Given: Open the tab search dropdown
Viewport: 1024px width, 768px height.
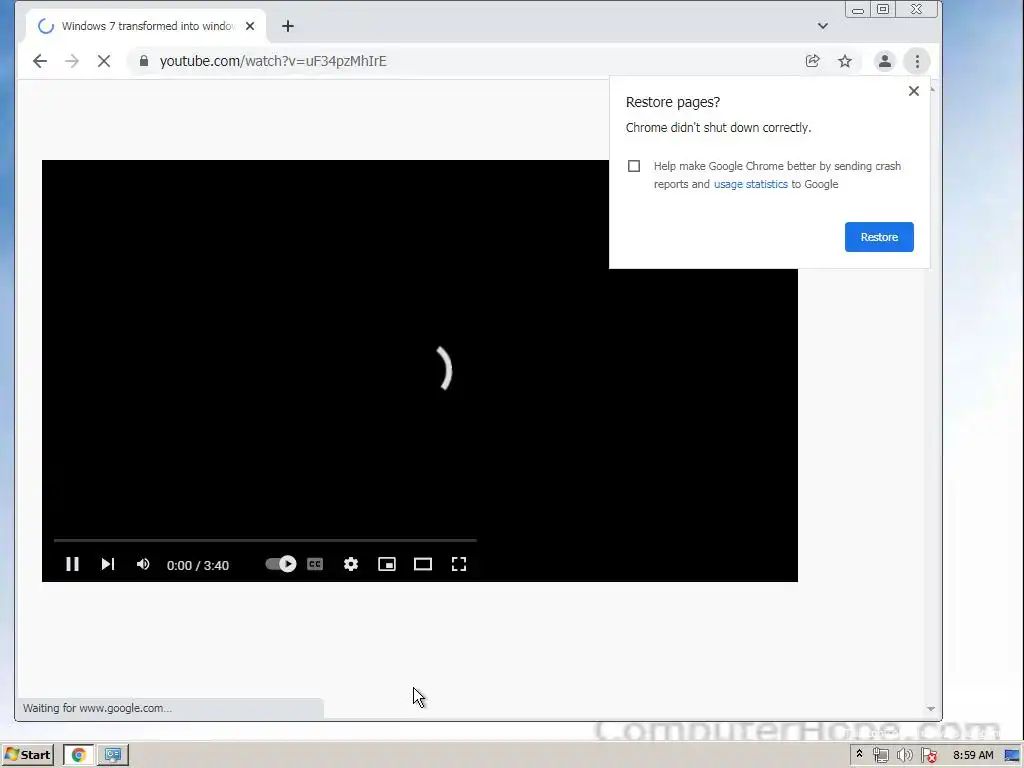Looking at the screenshot, I should [823, 26].
